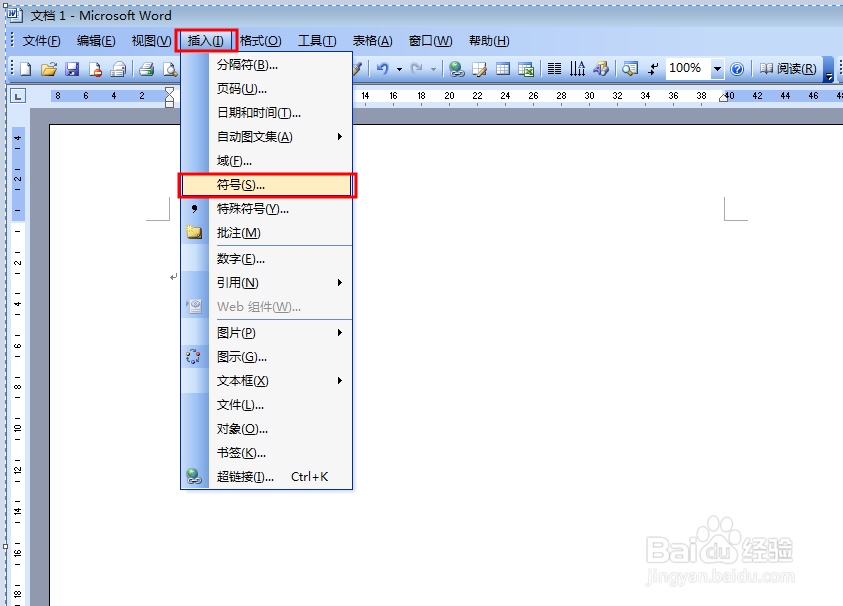Open Print Preview
The width and height of the screenshot is (843, 606).
tap(170, 69)
